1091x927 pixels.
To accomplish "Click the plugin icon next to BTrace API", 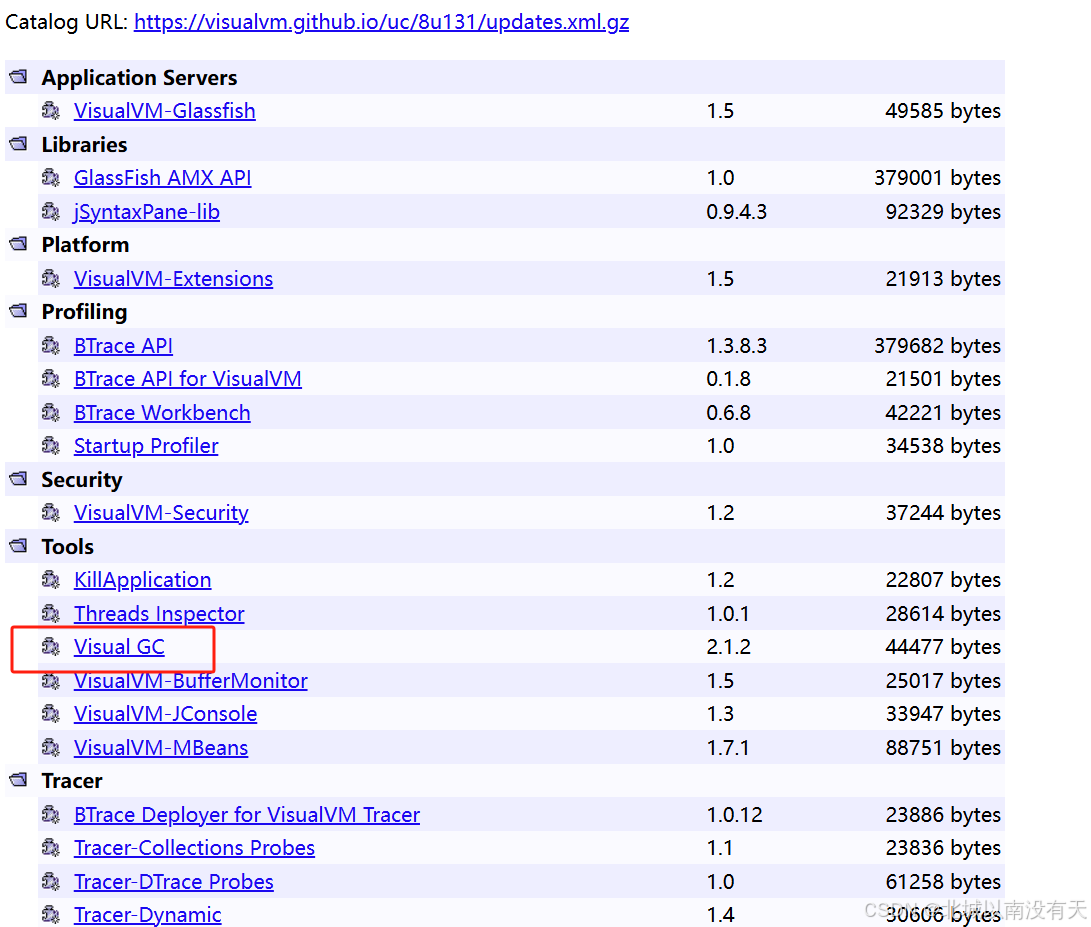I will [x=51, y=345].
